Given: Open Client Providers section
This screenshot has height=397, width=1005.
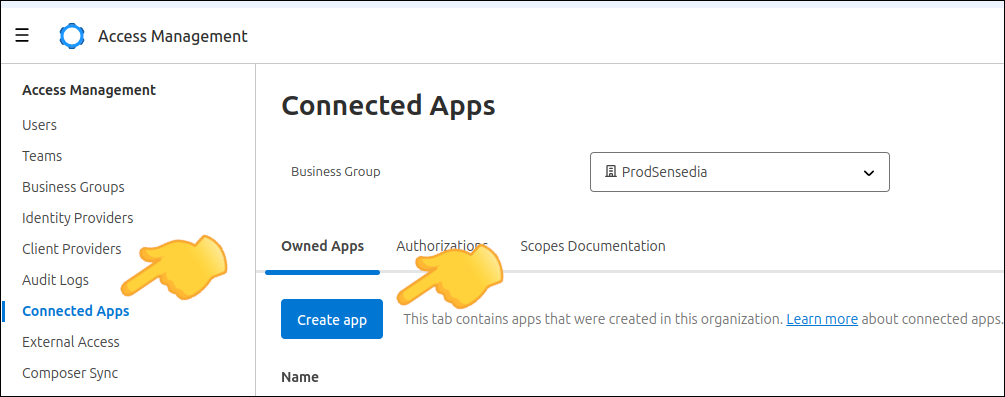Looking at the screenshot, I should point(71,249).
